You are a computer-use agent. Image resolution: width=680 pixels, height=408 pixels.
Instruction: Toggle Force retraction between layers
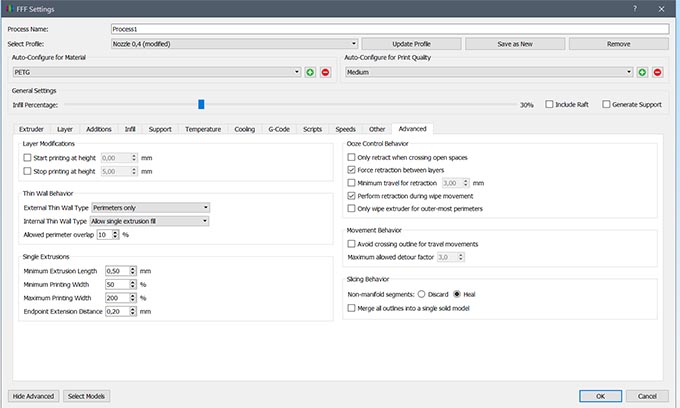[351, 171]
